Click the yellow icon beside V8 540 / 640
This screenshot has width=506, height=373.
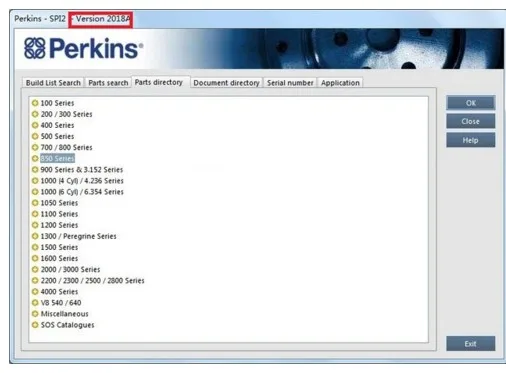35,303
